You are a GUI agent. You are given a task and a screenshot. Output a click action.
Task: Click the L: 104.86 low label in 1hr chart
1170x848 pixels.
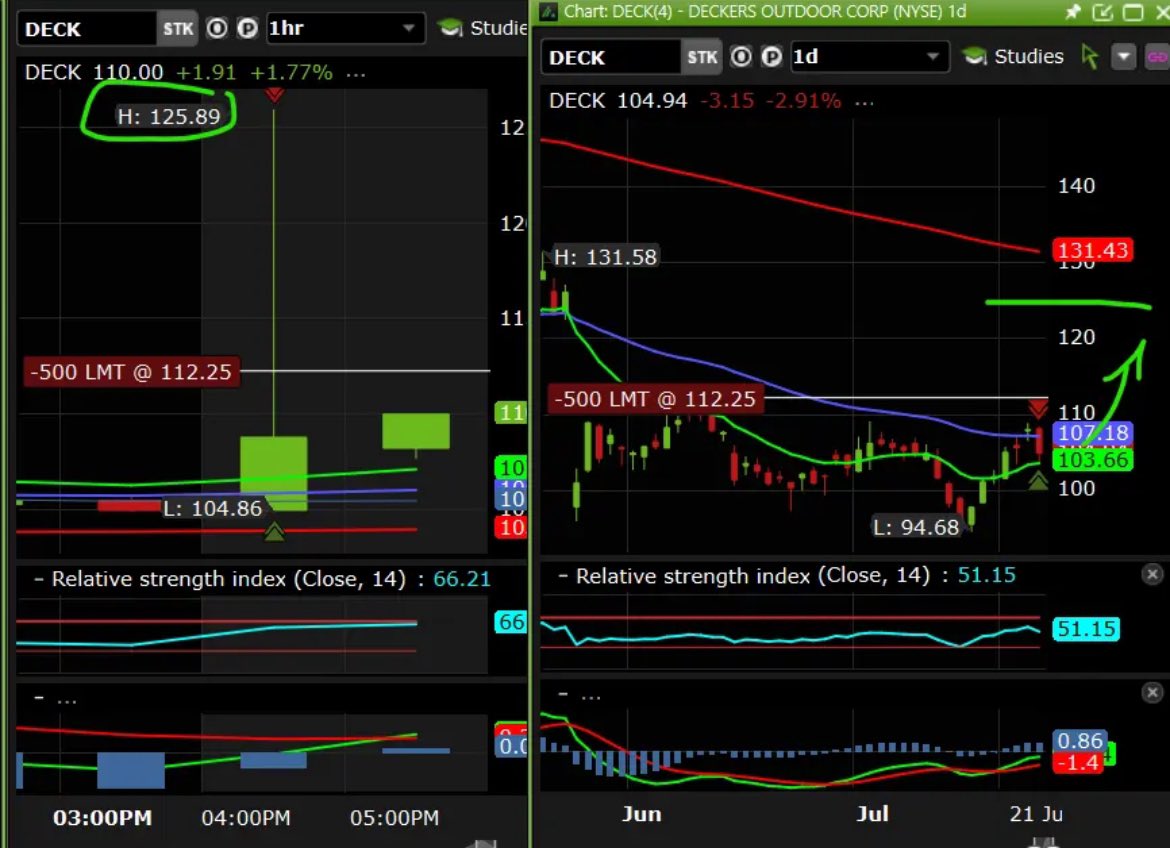212,508
